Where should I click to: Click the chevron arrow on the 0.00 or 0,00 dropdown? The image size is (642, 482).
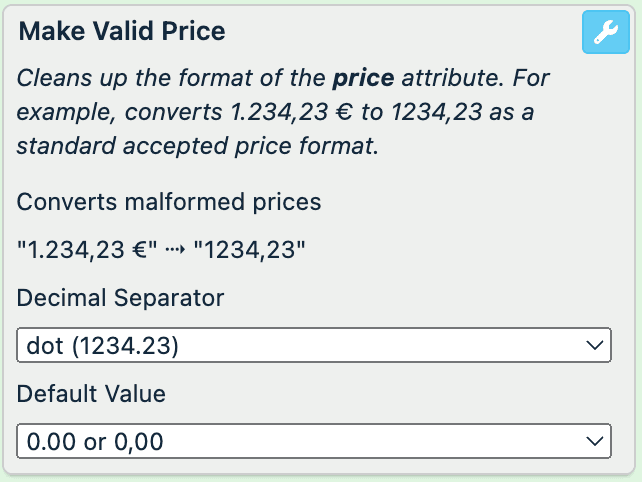(594, 440)
